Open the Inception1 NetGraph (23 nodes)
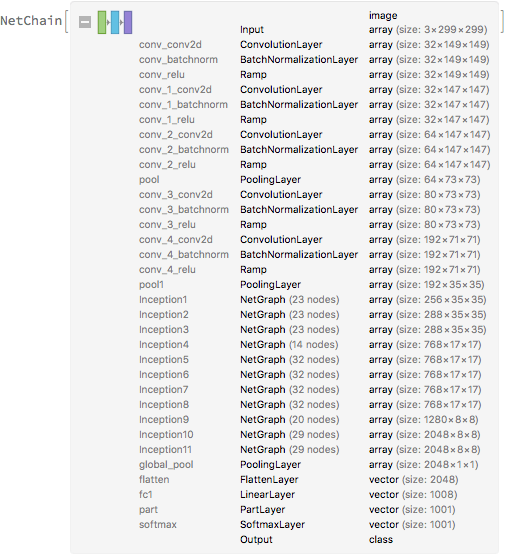507x556 pixels. click(x=289, y=300)
